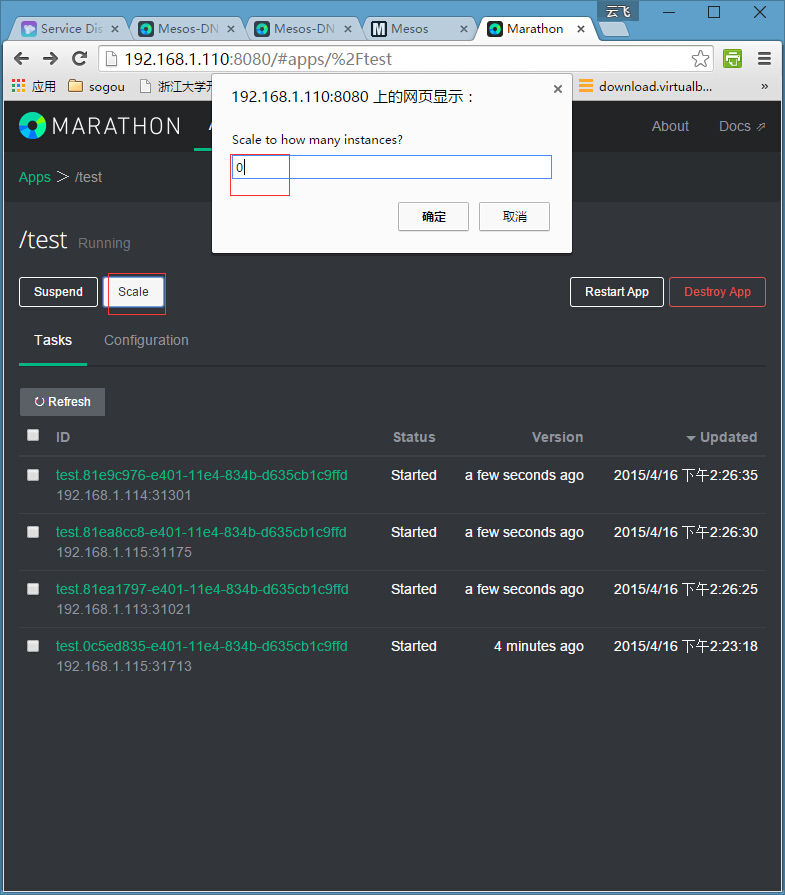785x895 pixels.
Task: Open the Apps (应用) bookmarks grid icon
Action: [x=18, y=86]
